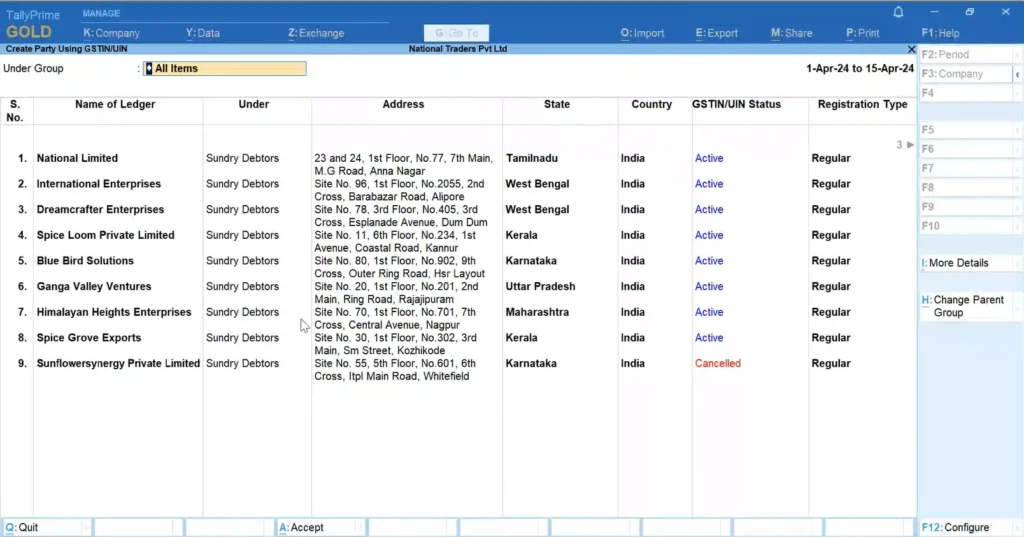
Task: Click address starting 23 and 24, 1st Floor
Action: pos(404,165)
